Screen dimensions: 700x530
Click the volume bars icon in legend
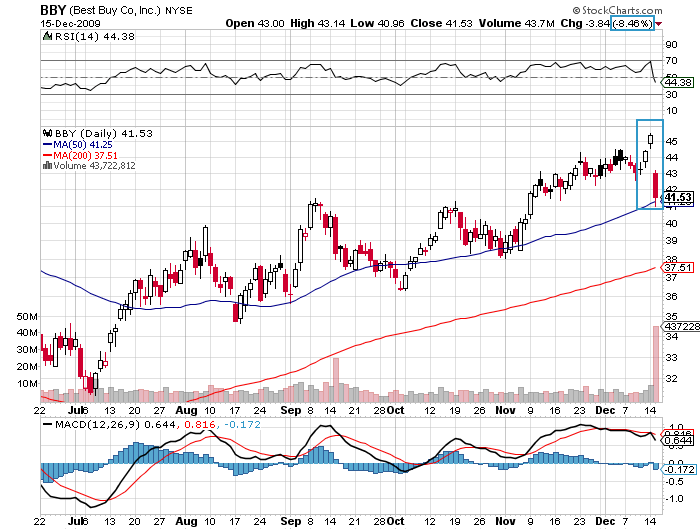click(47, 166)
